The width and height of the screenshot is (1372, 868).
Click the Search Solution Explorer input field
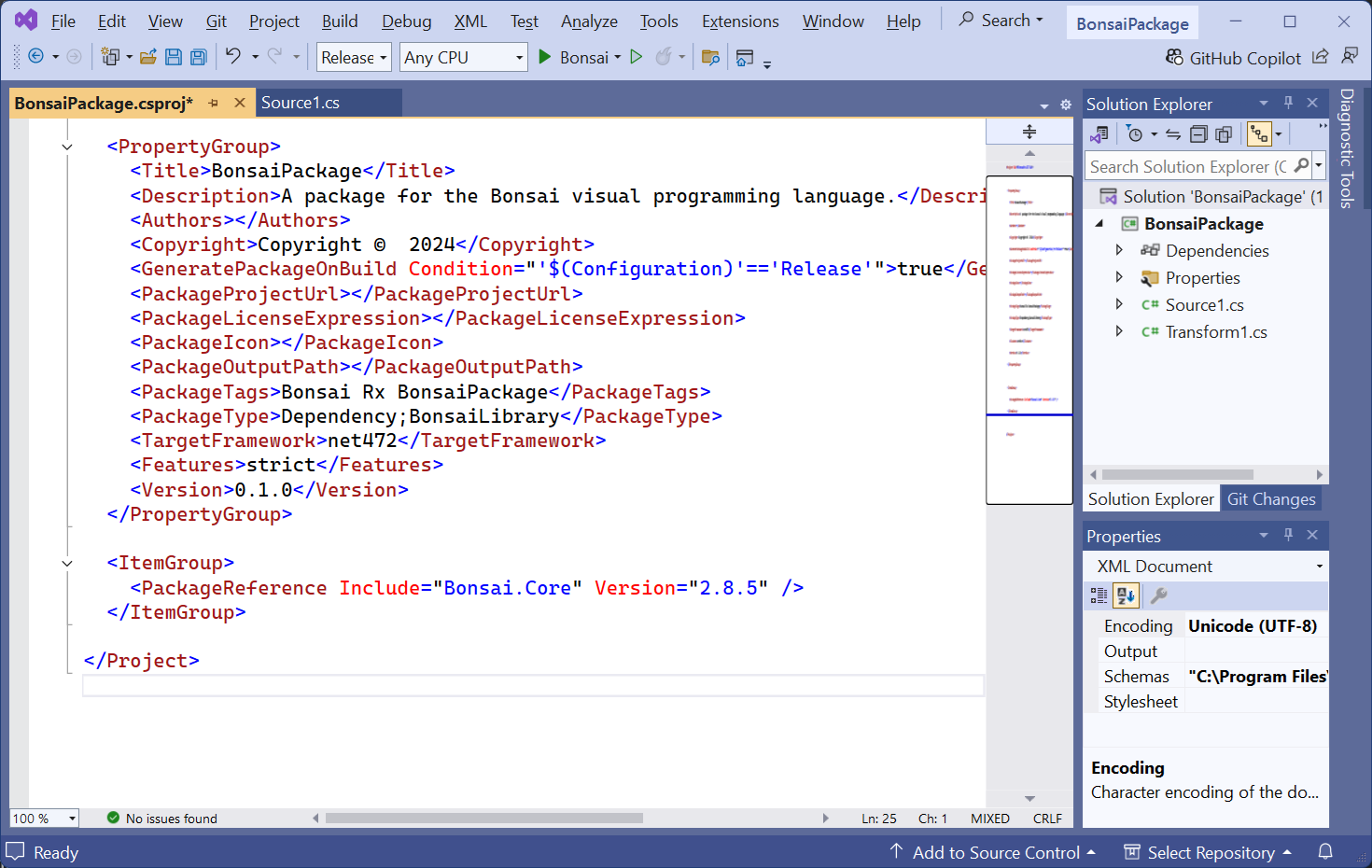[1187, 166]
